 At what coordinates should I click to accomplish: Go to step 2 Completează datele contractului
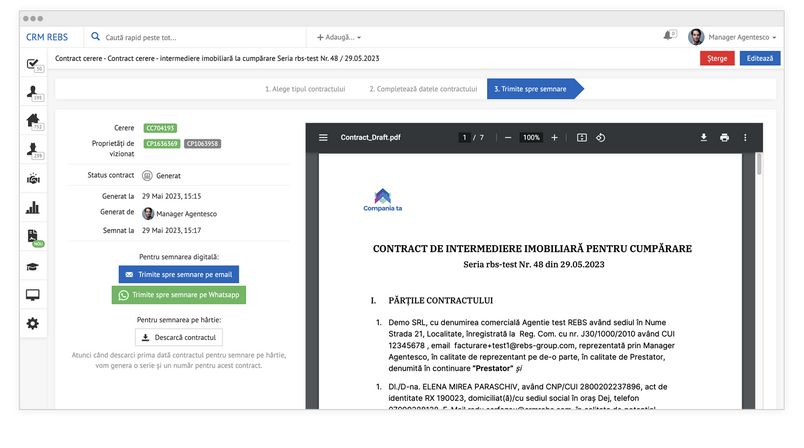click(x=422, y=89)
